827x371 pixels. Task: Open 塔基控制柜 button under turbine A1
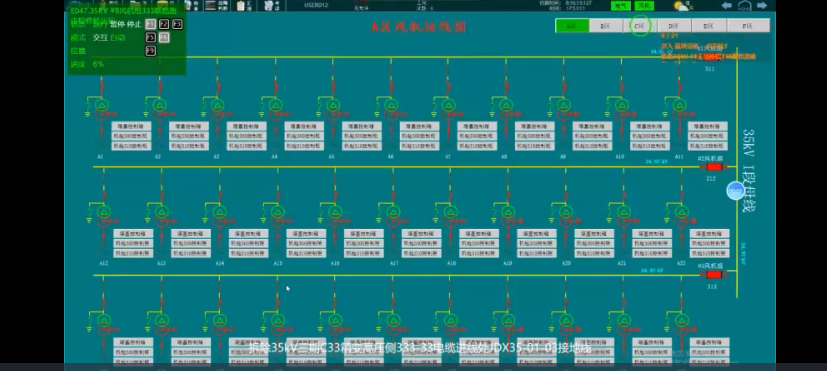131,126
